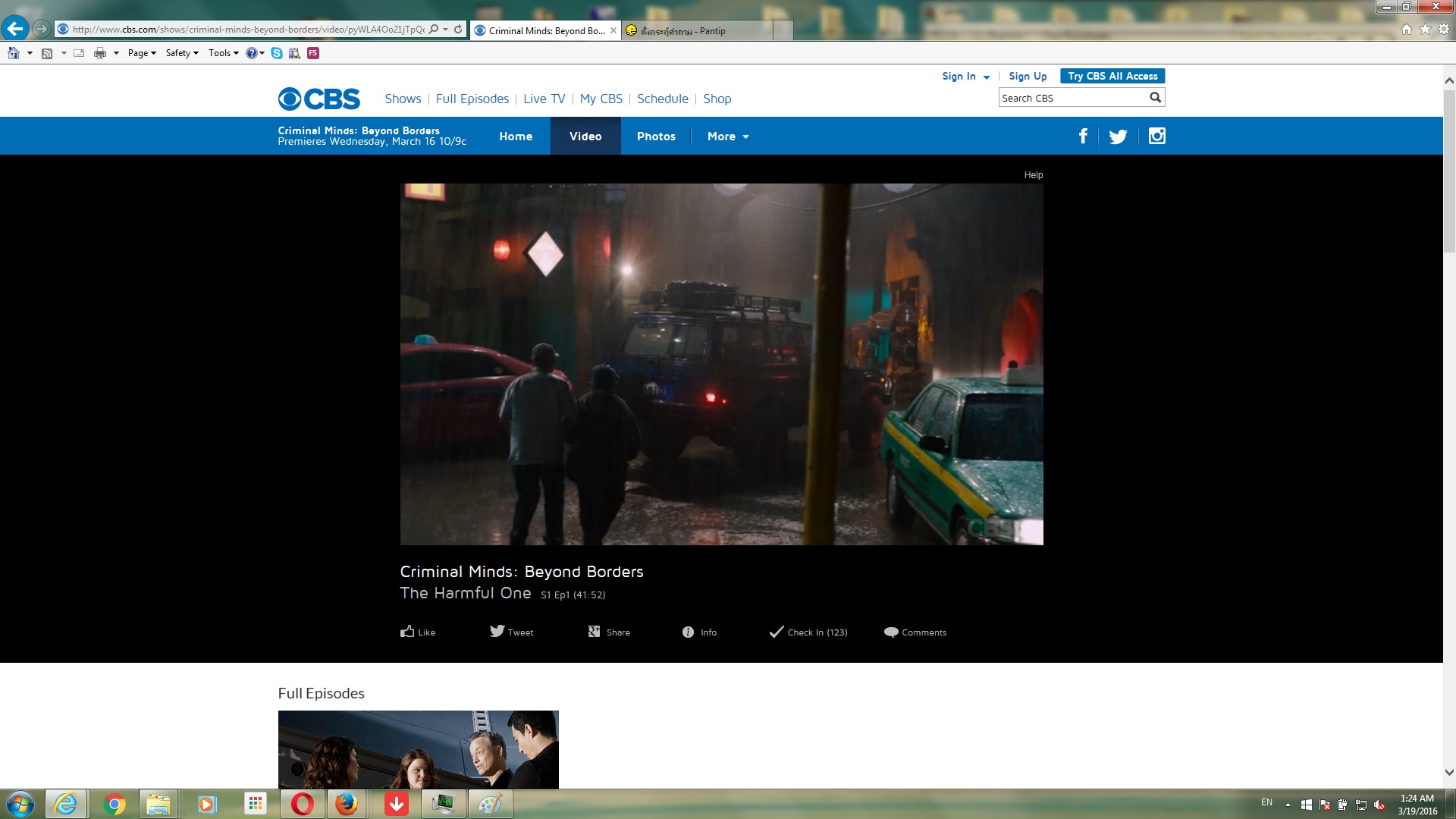Open the Live TV navigation link
Image resolution: width=1456 pixels, height=819 pixels.
pos(544,99)
